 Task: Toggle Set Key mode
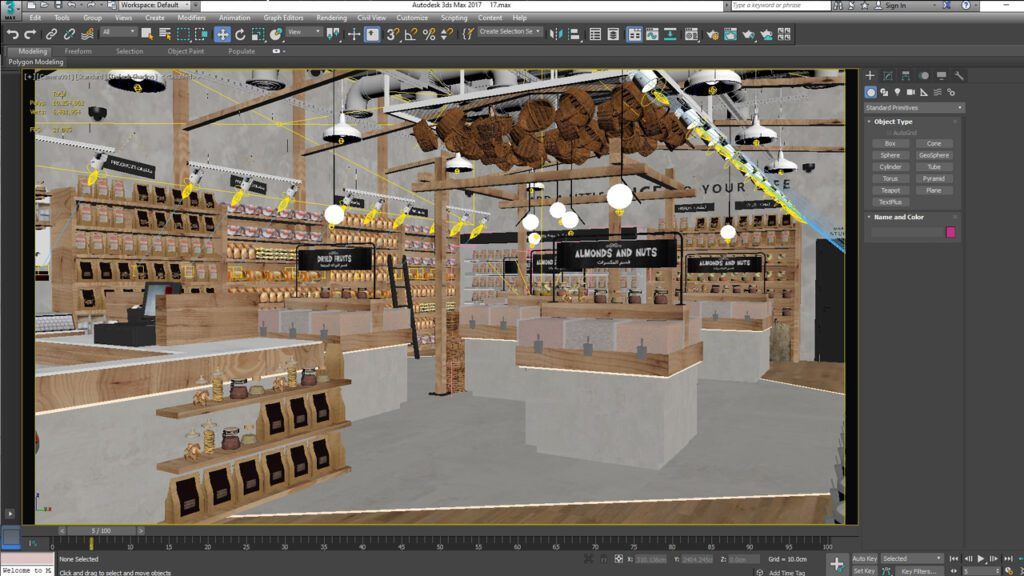(865, 570)
